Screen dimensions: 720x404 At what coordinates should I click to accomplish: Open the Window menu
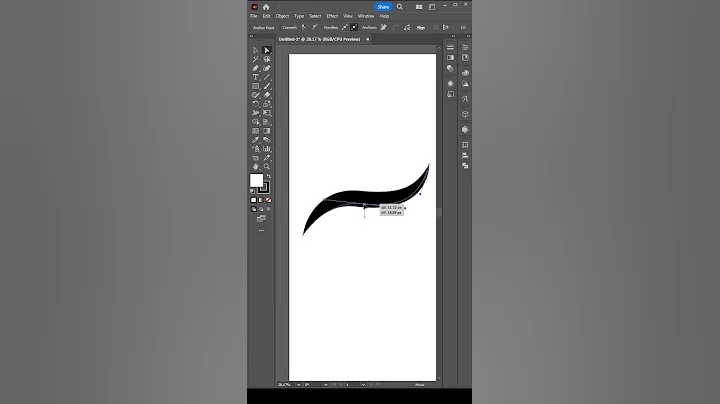click(366, 16)
